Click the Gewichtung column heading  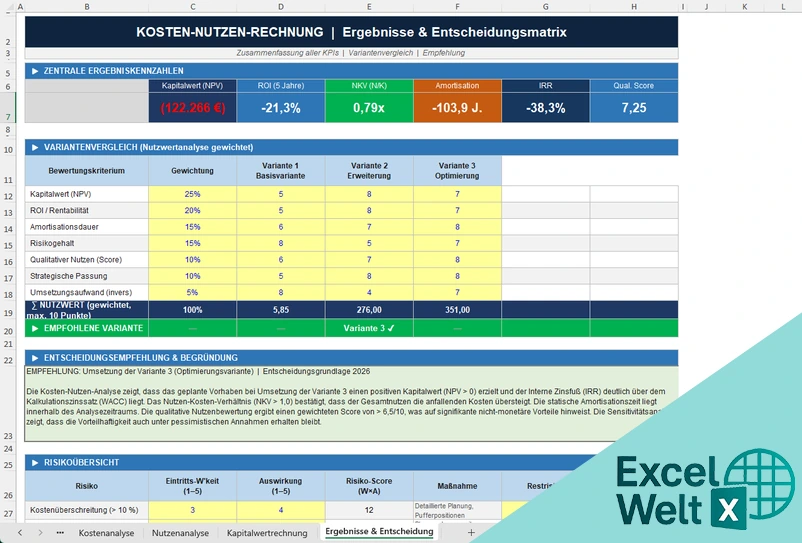click(x=193, y=171)
